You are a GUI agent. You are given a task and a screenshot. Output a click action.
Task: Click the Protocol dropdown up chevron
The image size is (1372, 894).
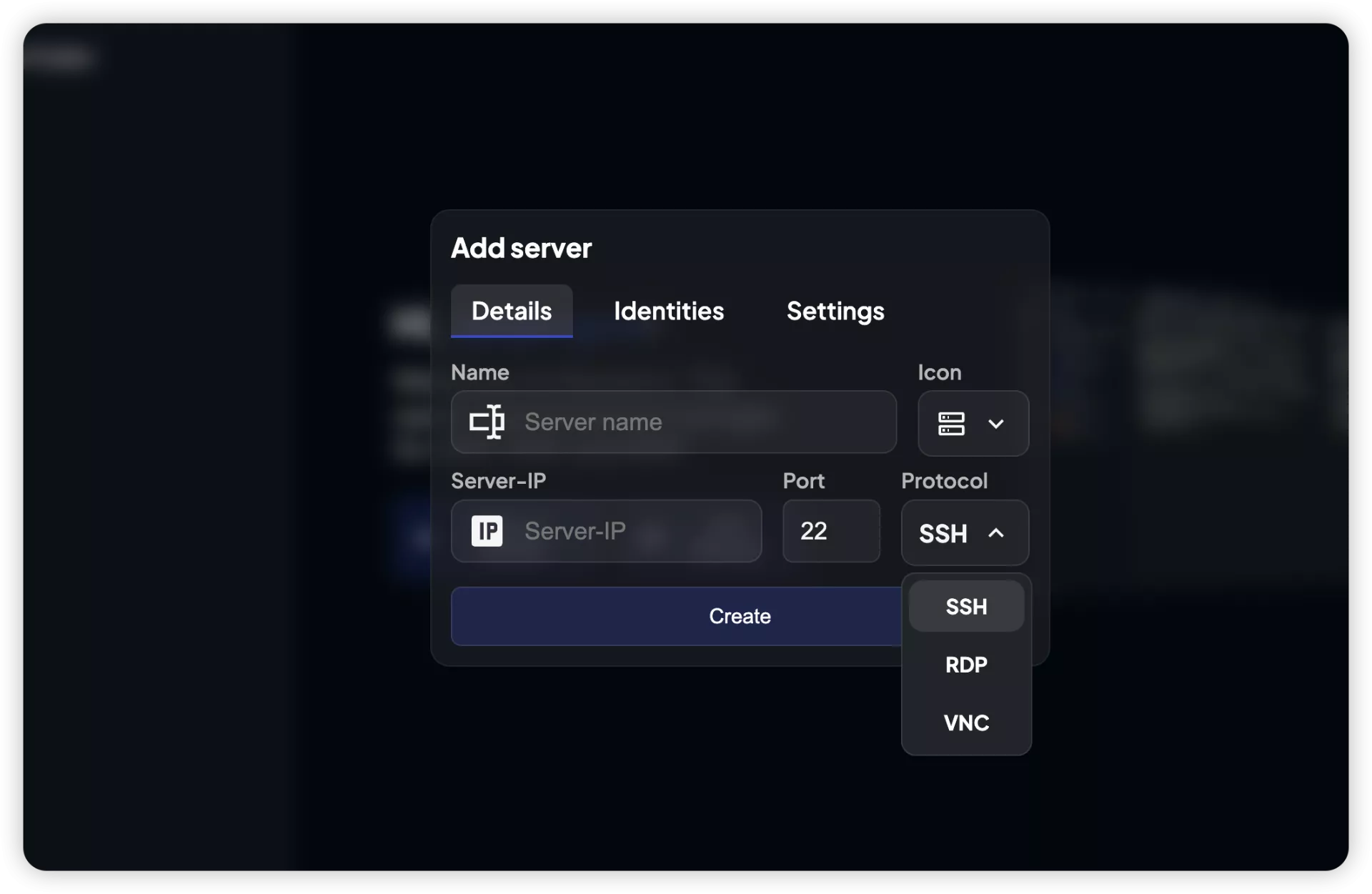click(996, 532)
